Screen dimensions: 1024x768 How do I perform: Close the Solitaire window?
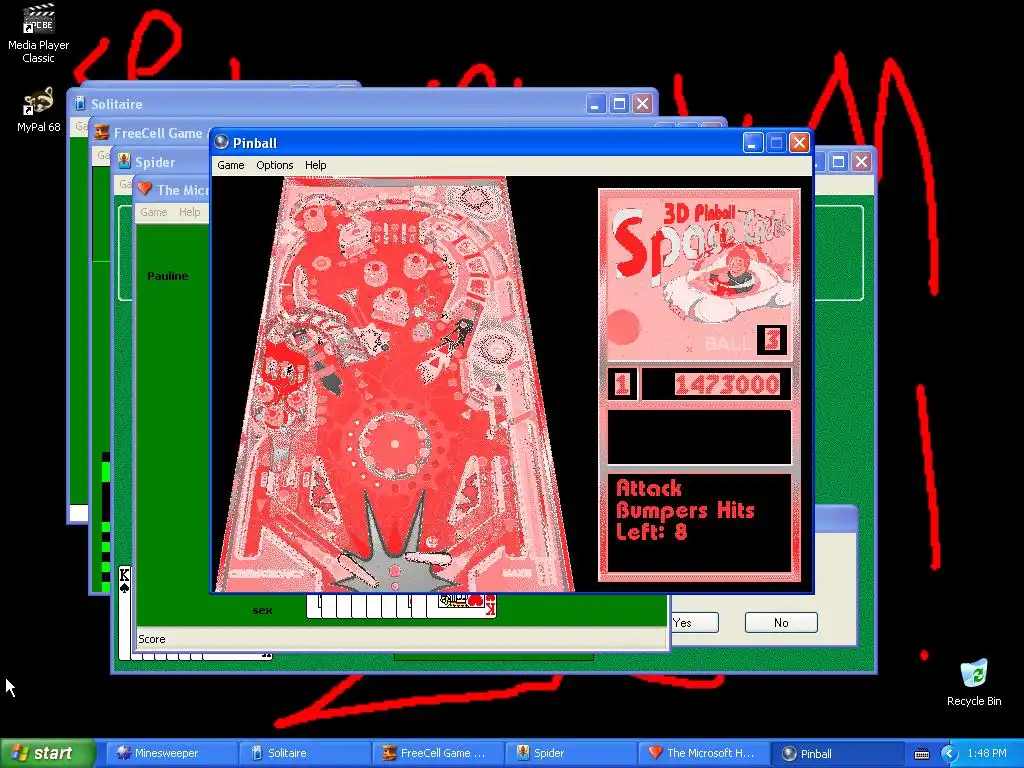[643, 103]
